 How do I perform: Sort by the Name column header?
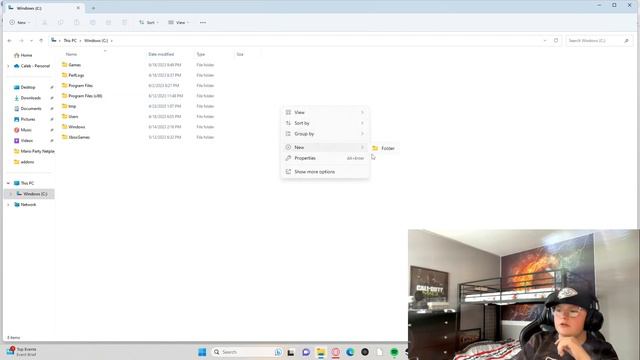[x=71, y=54]
